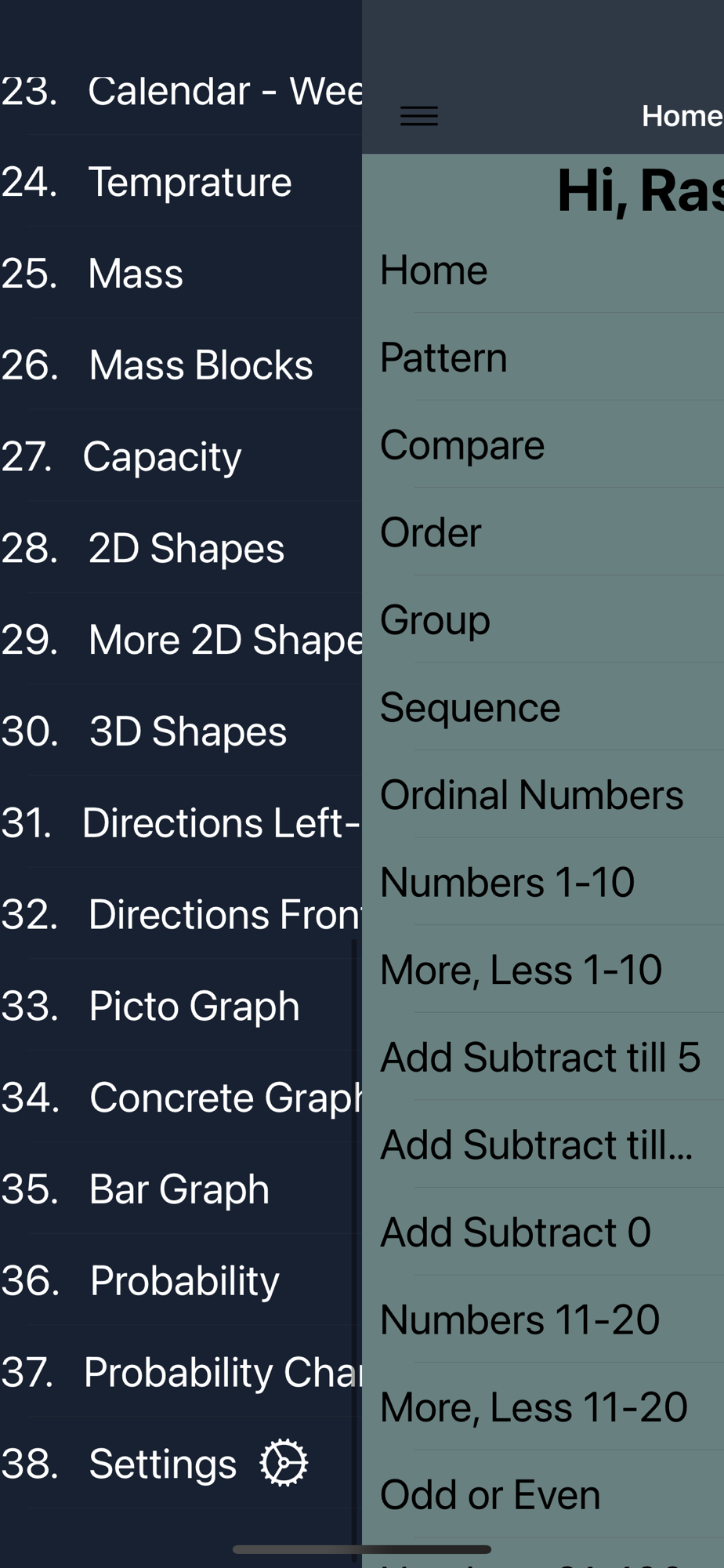Open the 3D Shapes entry
The width and height of the screenshot is (724, 1568).
[188, 731]
